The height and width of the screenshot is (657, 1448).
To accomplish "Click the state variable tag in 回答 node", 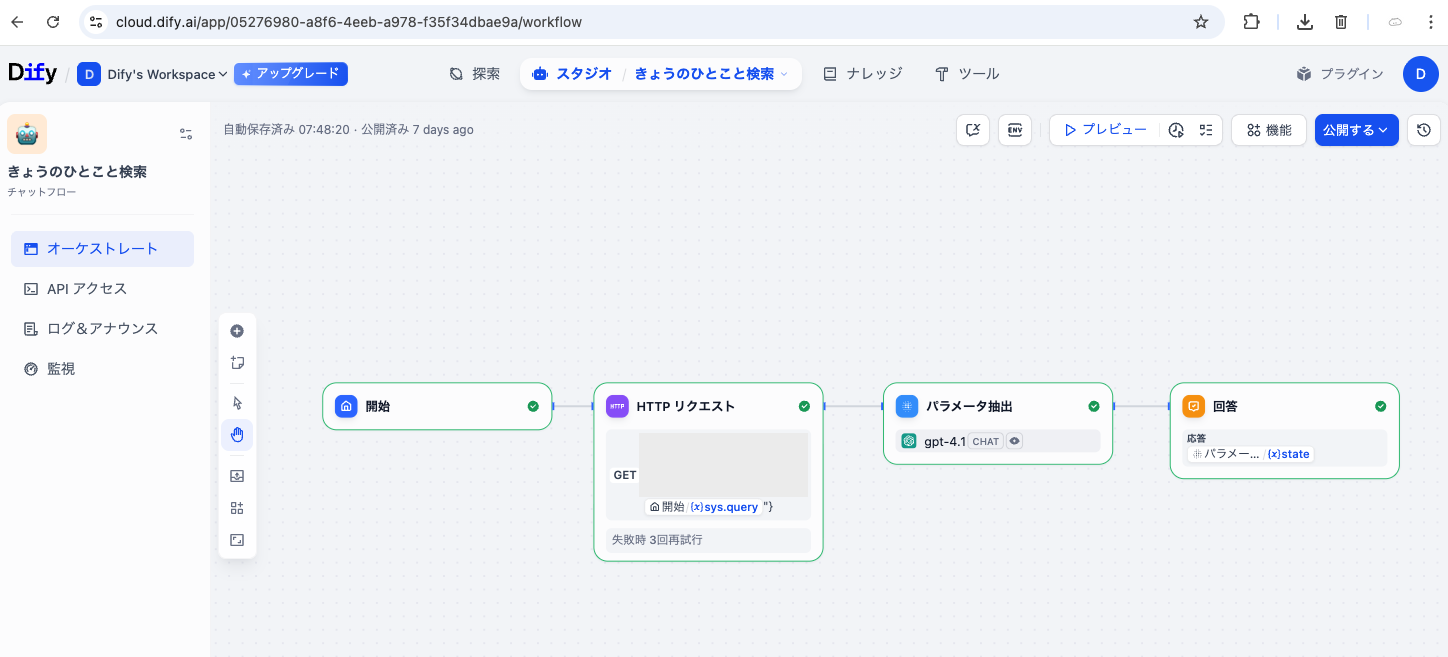I will (1288, 454).
